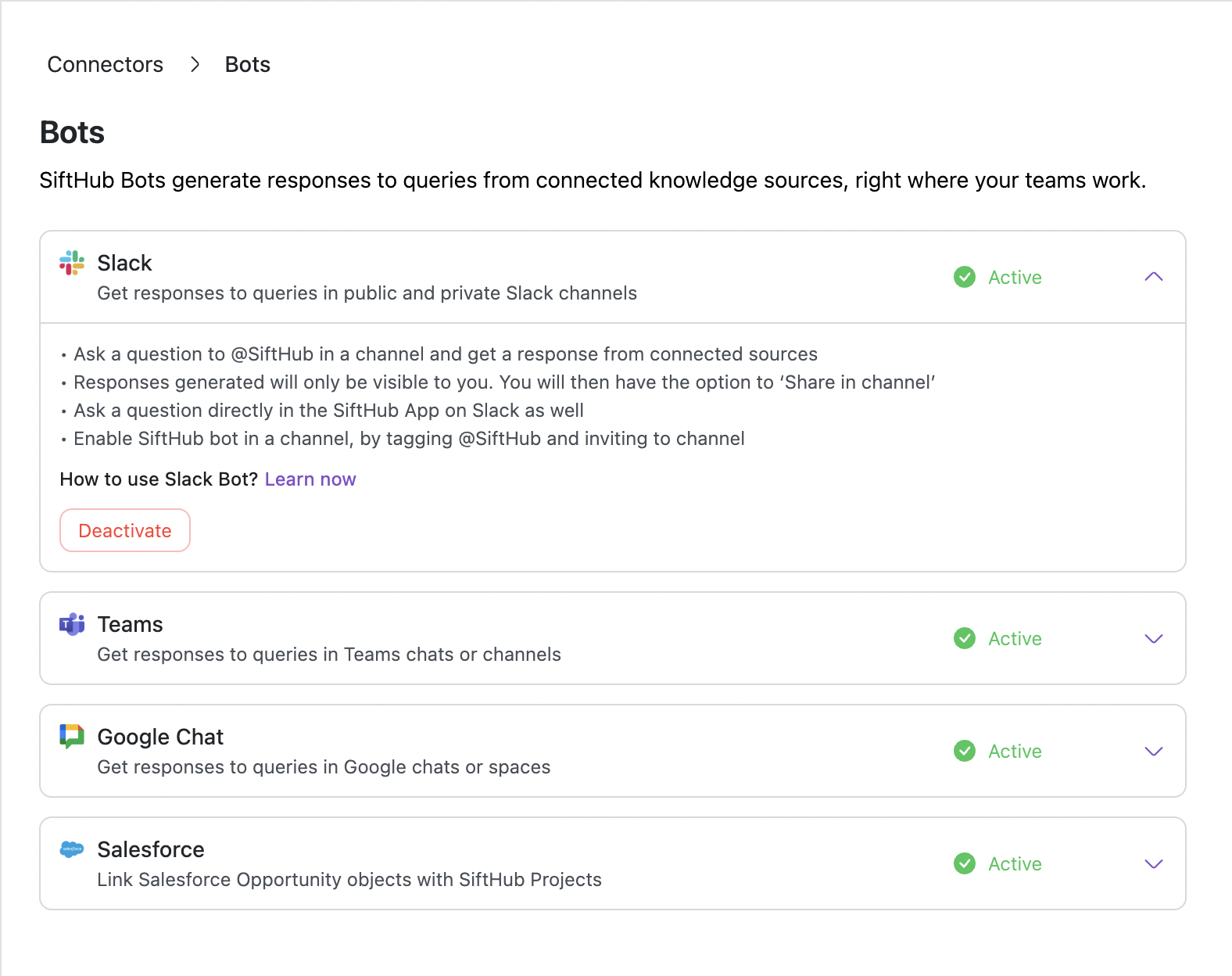Click the Salesforce cloud logo icon
This screenshot has height=976, width=1232.
coord(72,849)
